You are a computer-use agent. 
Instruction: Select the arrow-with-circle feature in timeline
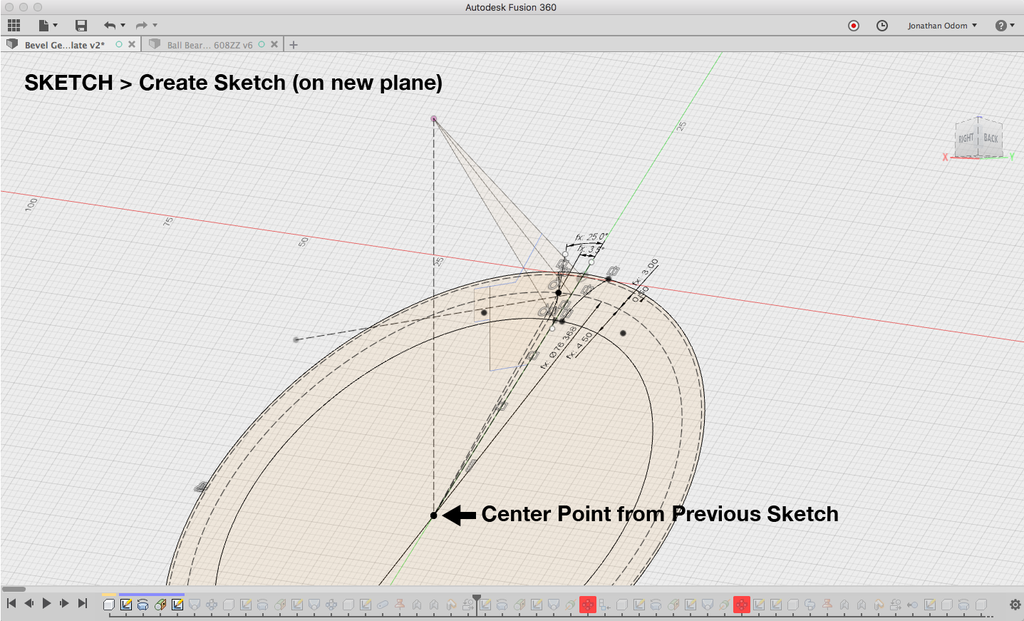tap(912, 605)
